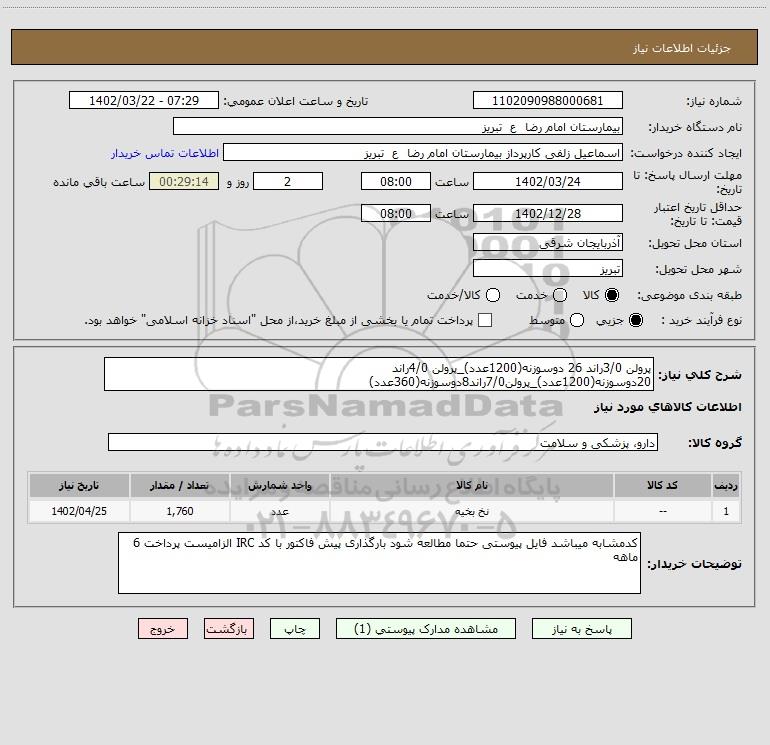The height and width of the screenshot is (745, 770).
Task: Click the ساعت باقی مانده label
Action: (x=99, y=182)
